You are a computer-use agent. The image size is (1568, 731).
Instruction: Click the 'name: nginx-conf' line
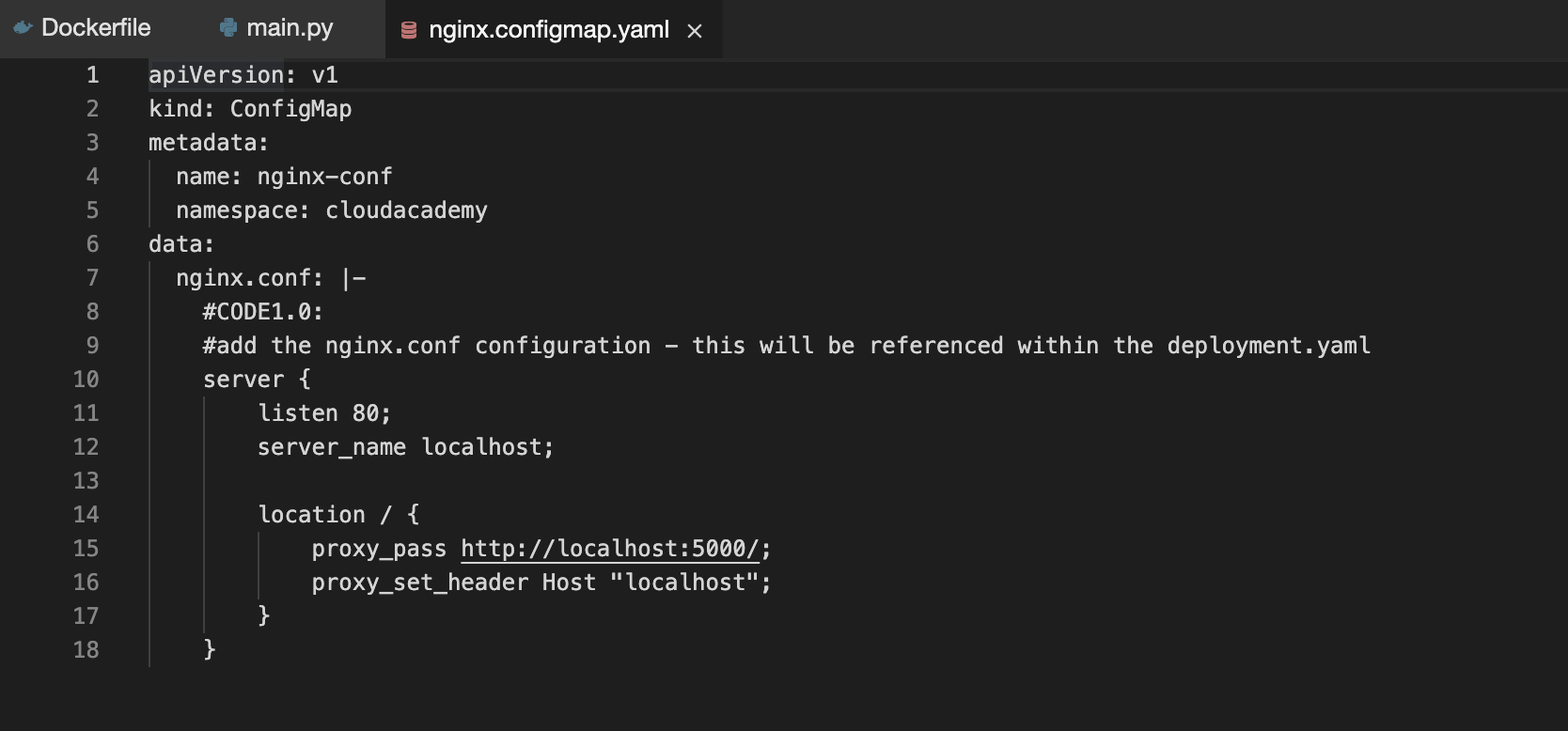click(284, 177)
